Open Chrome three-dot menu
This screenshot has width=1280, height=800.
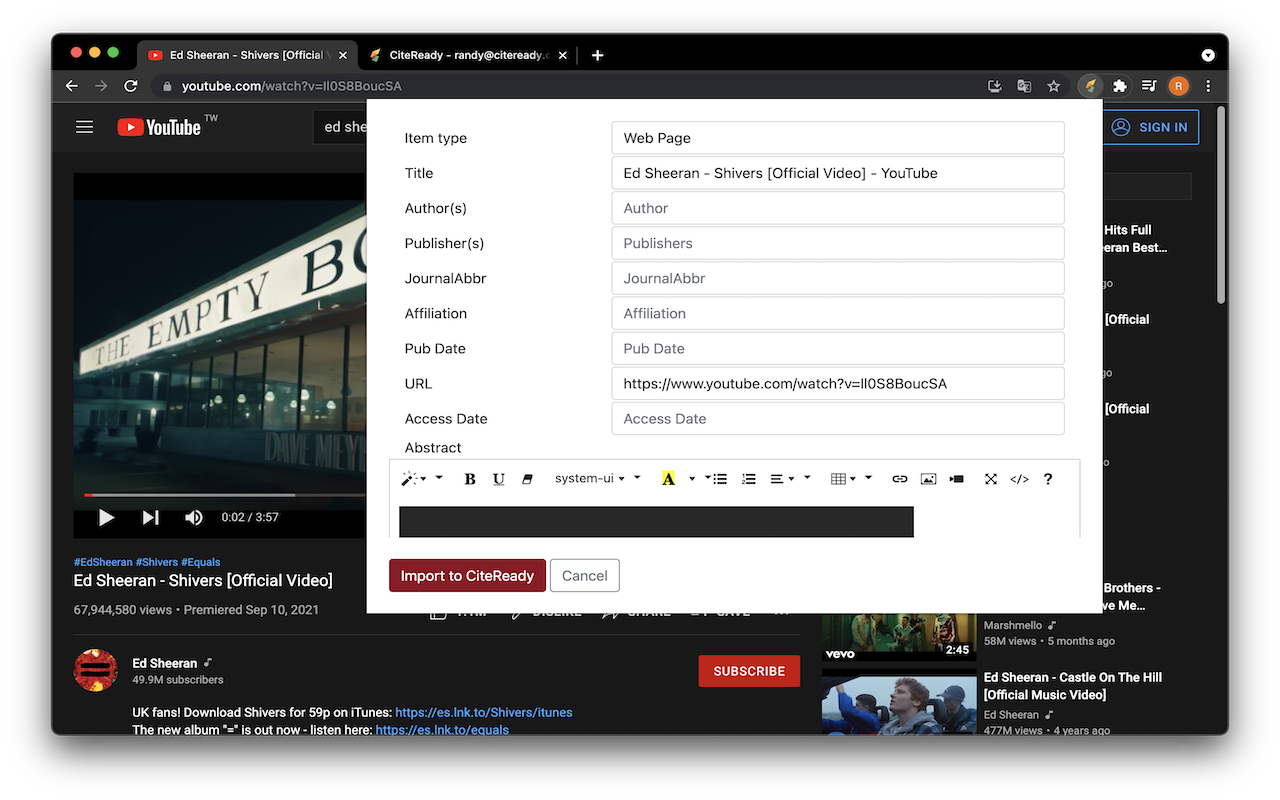click(1208, 86)
